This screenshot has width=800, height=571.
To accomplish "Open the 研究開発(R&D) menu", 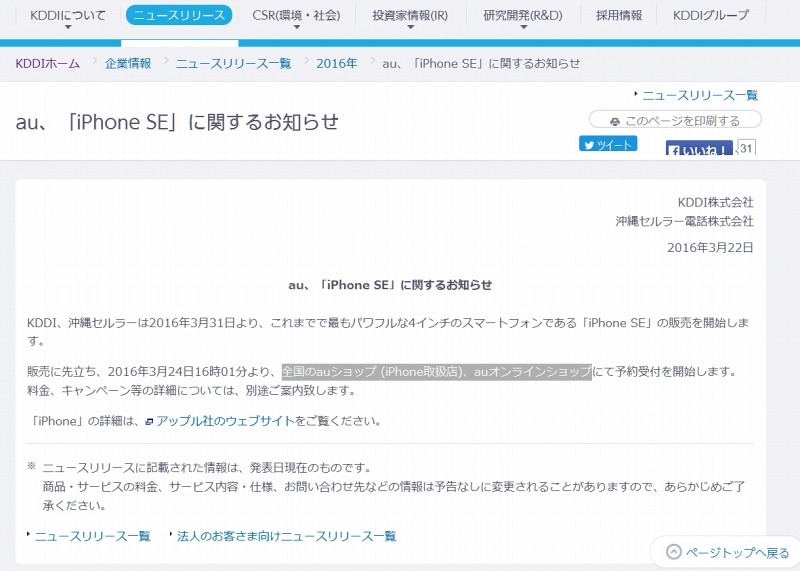I will (x=523, y=15).
